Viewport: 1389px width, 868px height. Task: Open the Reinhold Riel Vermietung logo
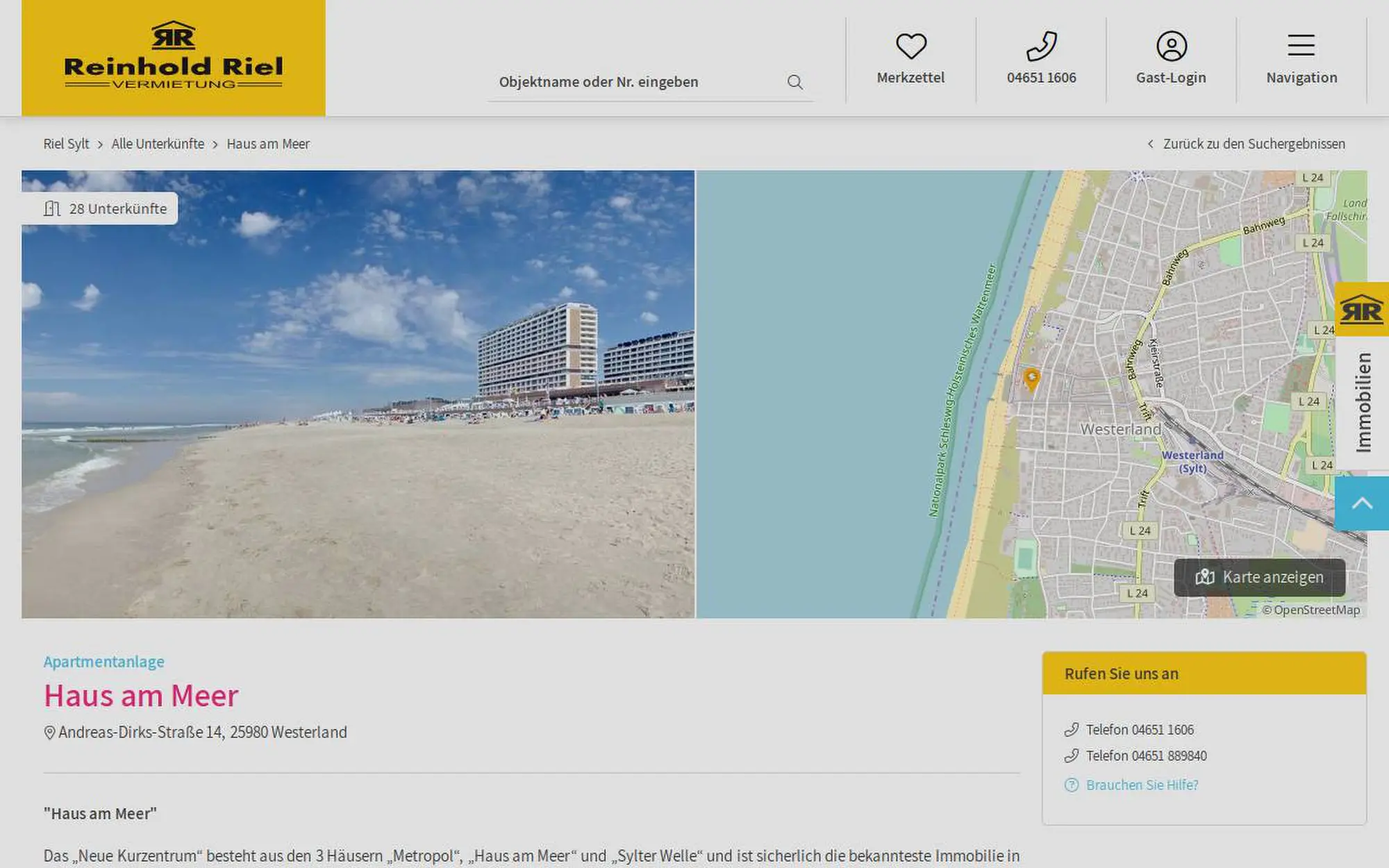pos(173,58)
